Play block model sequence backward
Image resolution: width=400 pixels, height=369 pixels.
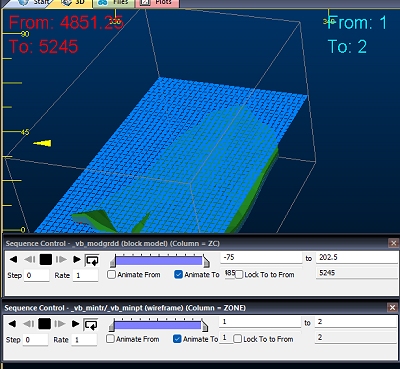click(x=13, y=259)
